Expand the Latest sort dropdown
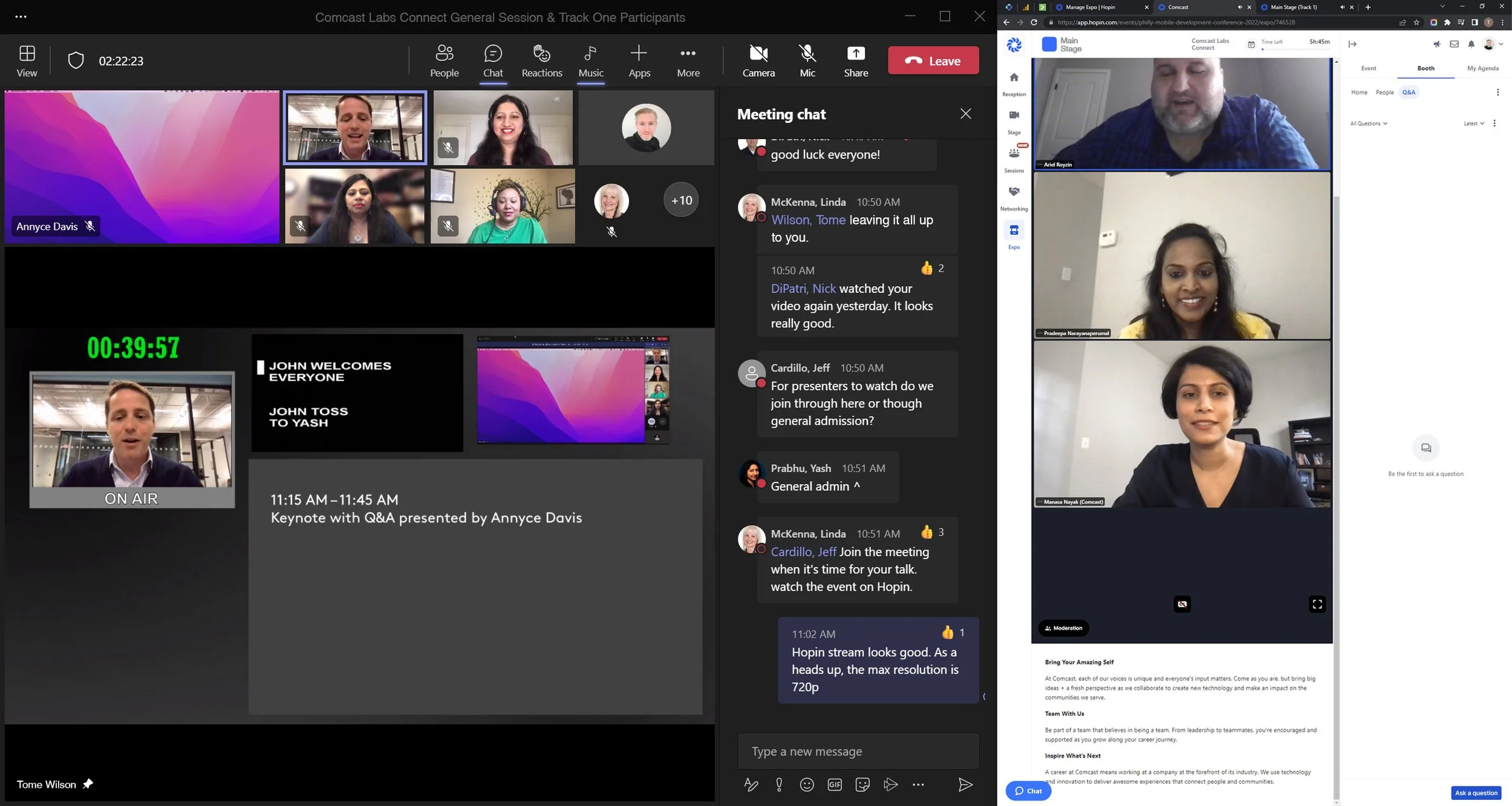Screen dimensions: 1512x806 point(1473,123)
